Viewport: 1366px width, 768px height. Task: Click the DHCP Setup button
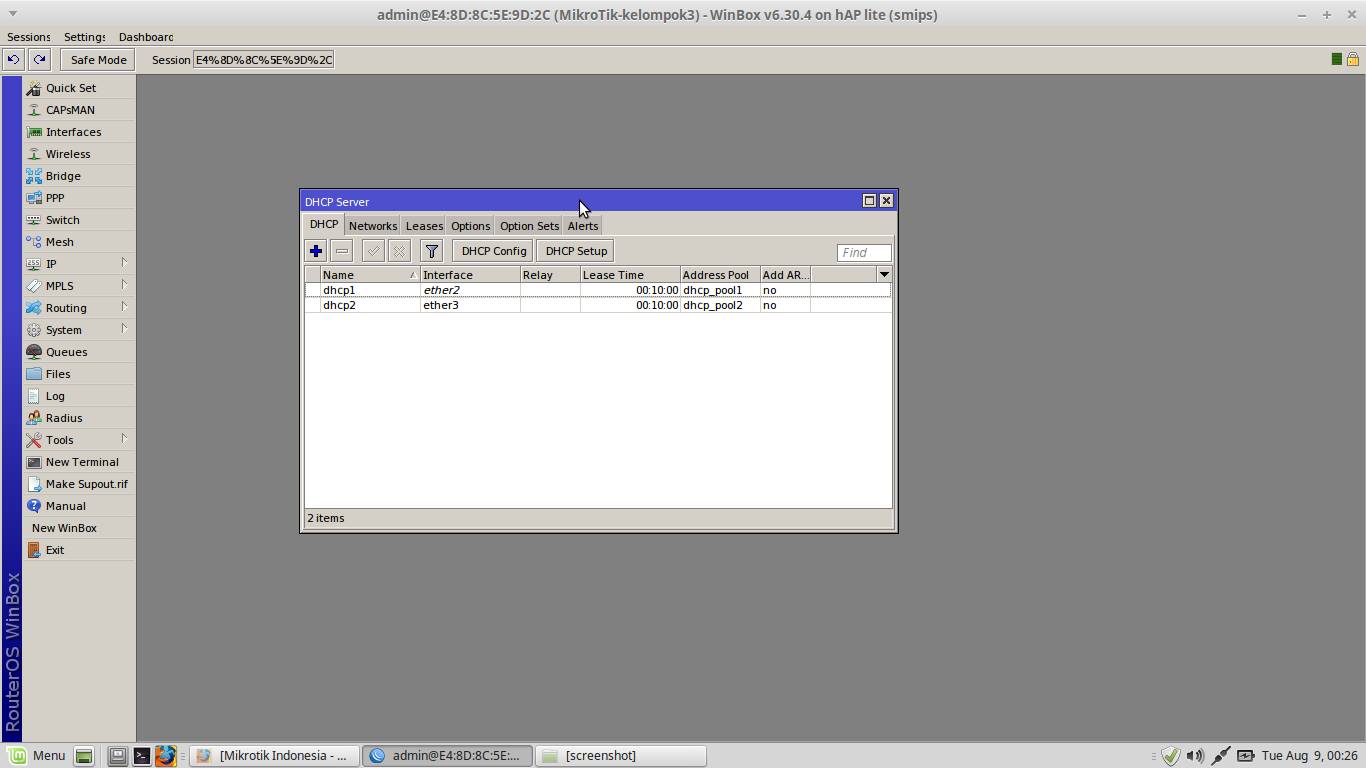click(x=576, y=251)
